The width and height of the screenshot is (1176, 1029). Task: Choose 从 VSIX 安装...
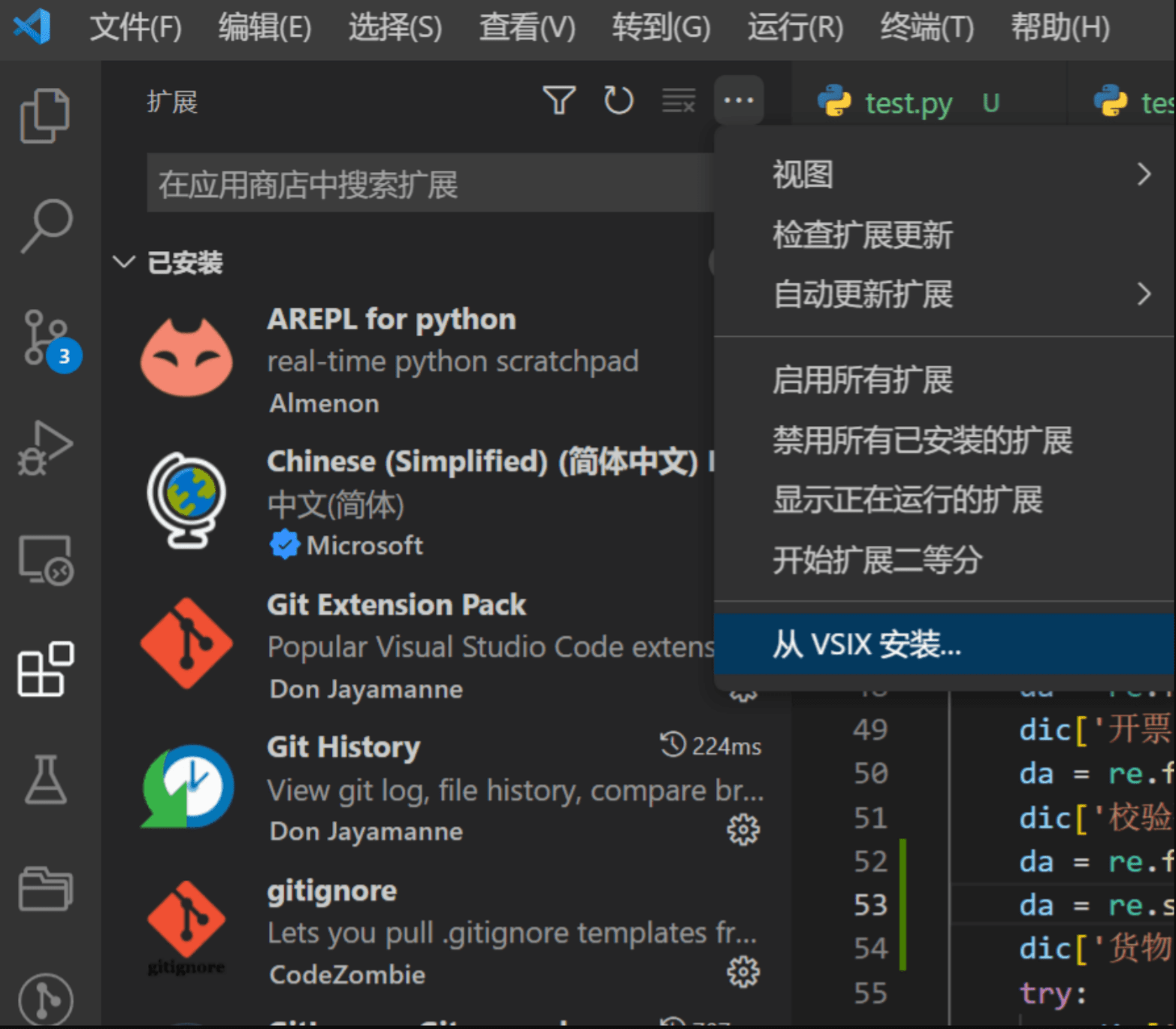click(x=945, y=644)
